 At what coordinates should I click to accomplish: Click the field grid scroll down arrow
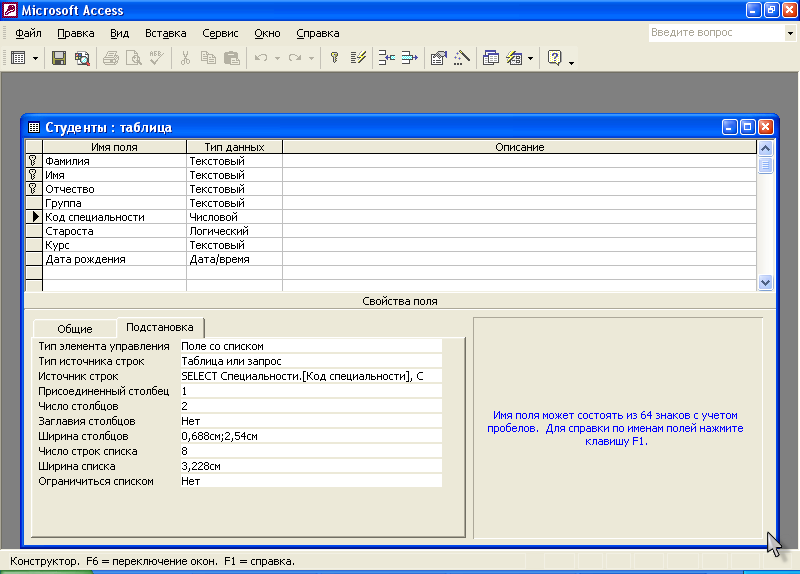point(765,282)
